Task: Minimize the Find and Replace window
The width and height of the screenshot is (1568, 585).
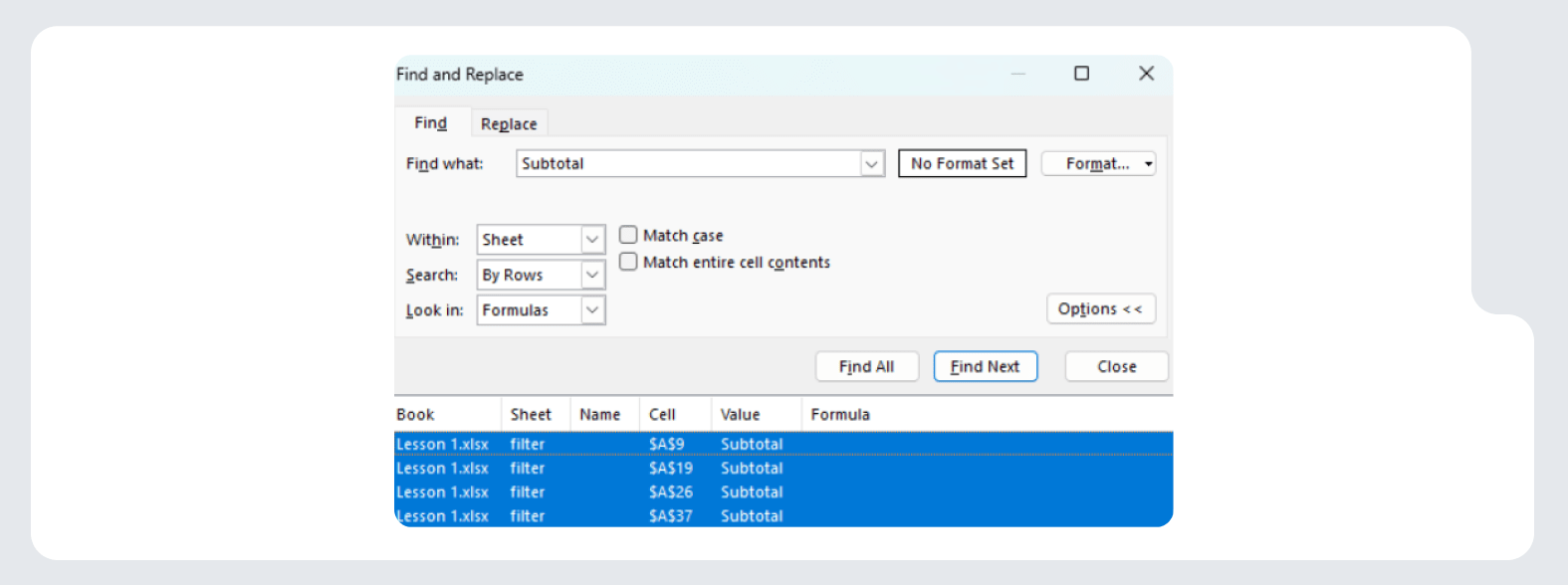Action: 1017,74
